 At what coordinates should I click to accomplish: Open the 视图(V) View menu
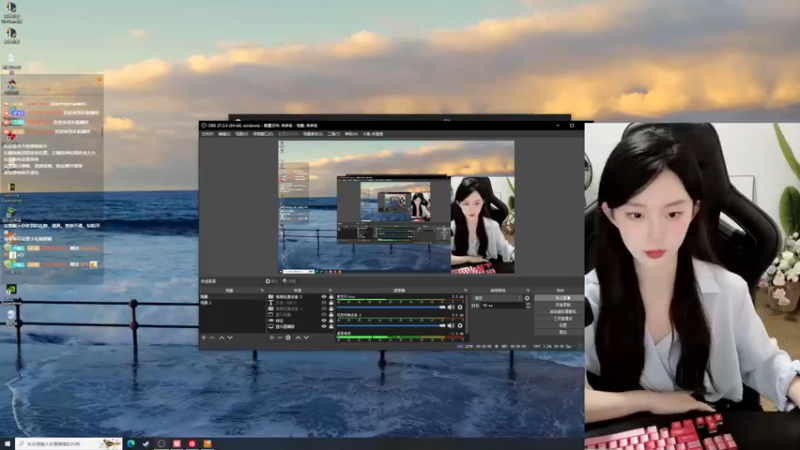(242, 134)
